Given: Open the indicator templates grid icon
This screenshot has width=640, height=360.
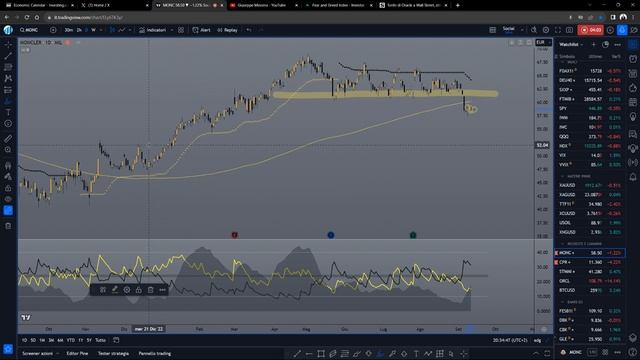Looking at the screenshot, I should pos(181,30).
